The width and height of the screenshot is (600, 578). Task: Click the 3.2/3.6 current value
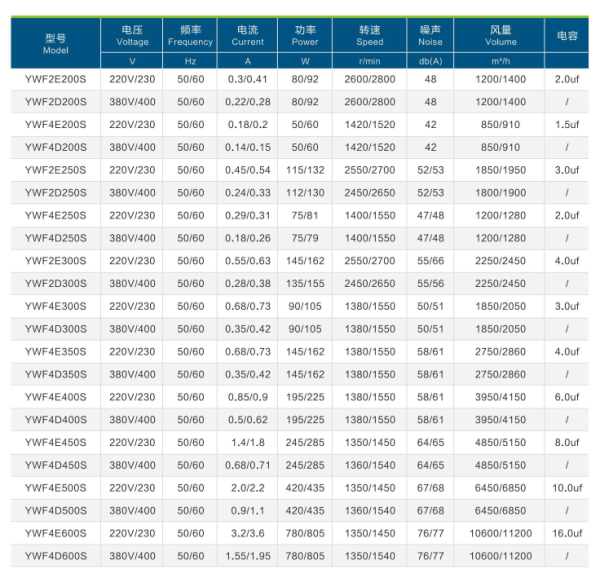click(248, 533)
